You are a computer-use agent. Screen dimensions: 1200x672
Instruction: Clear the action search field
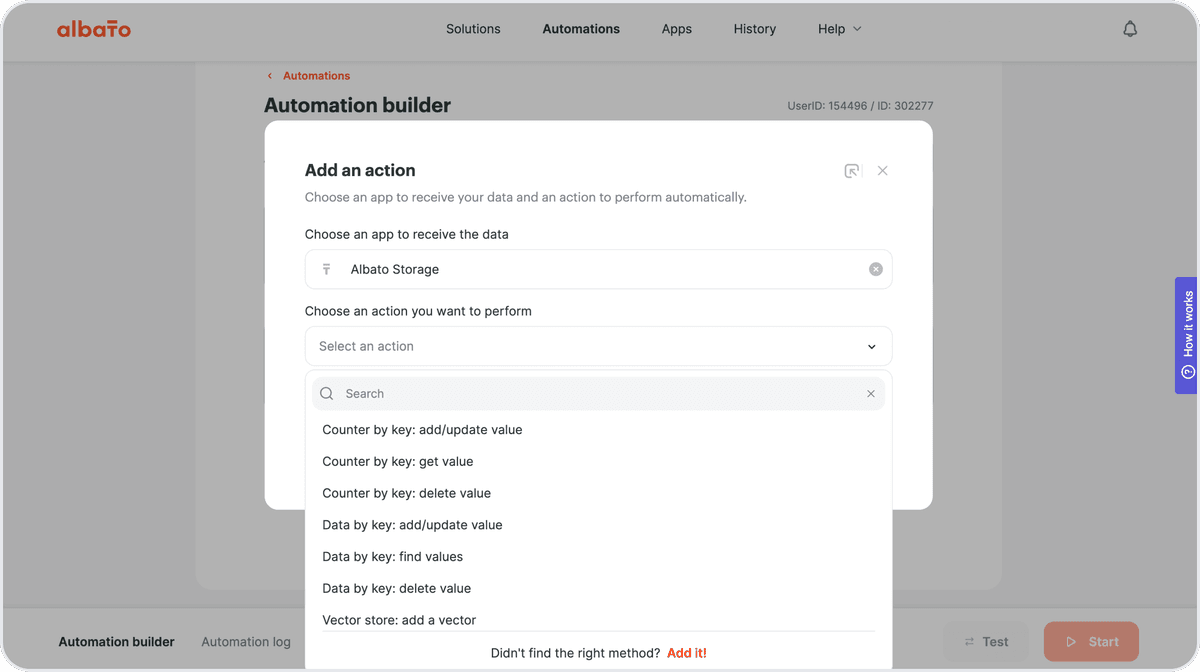pyautogui.click(x=871, y=394)
